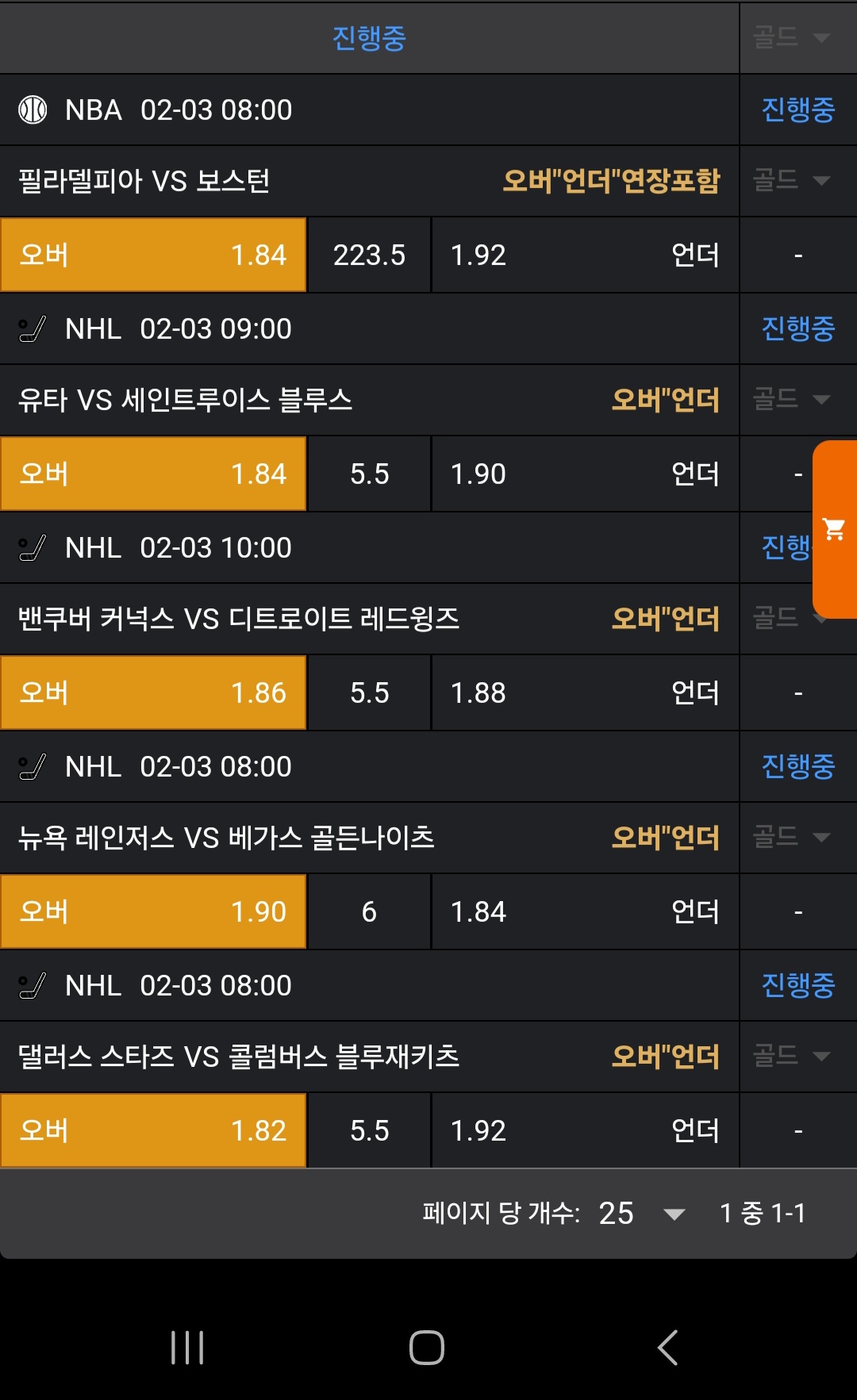
Task: Tap the orange shopping cart icon
Action: click(834, 529)
